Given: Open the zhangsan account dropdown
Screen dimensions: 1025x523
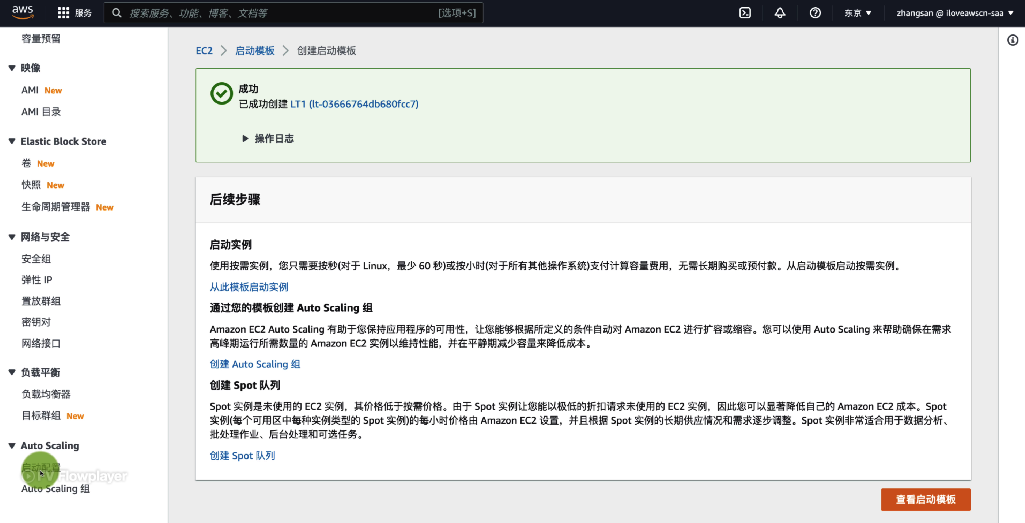Looking at the screenshot, I should pyautogui.click(x=955, y=12).
